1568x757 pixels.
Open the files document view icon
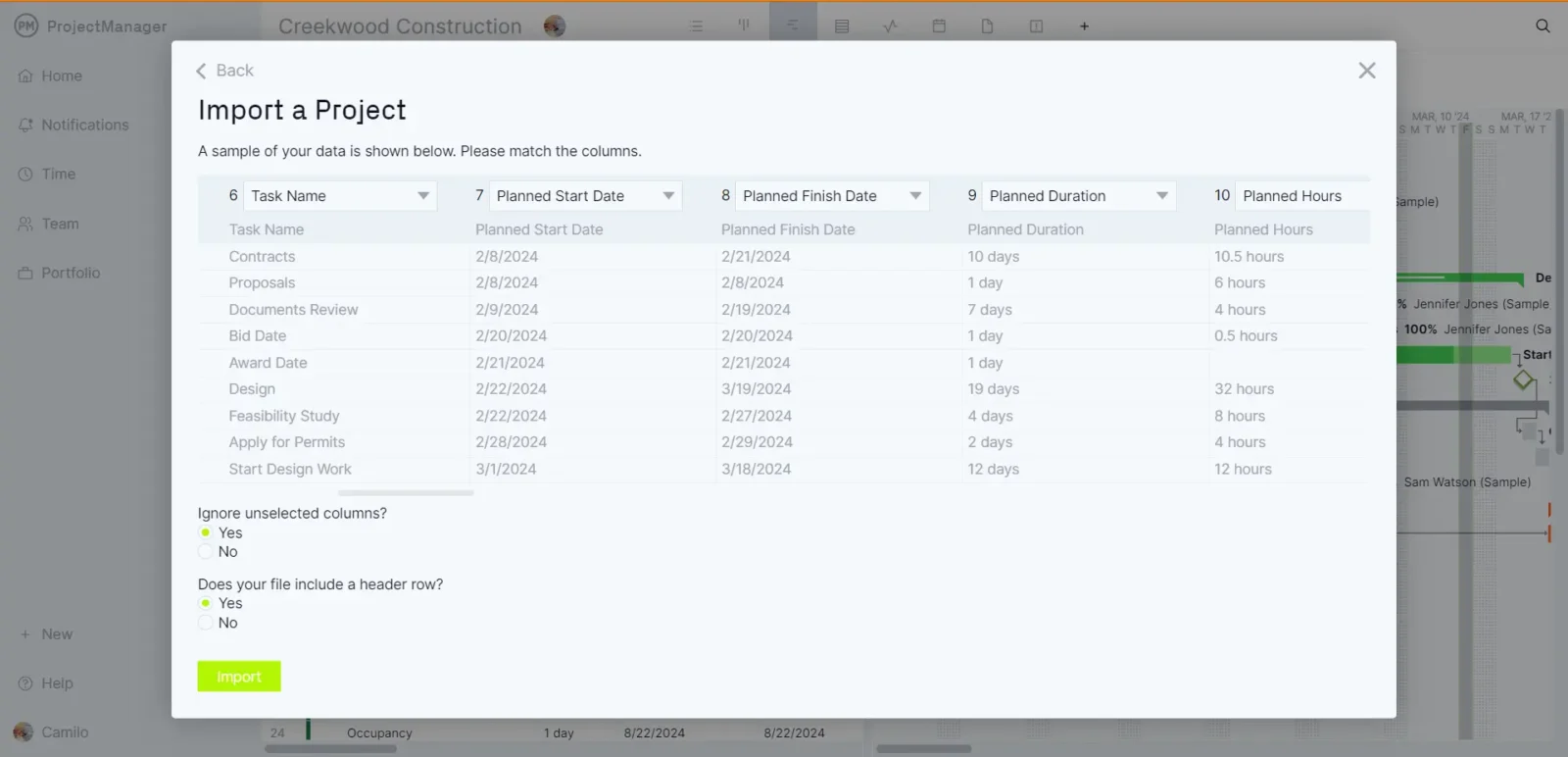(987, 26)
